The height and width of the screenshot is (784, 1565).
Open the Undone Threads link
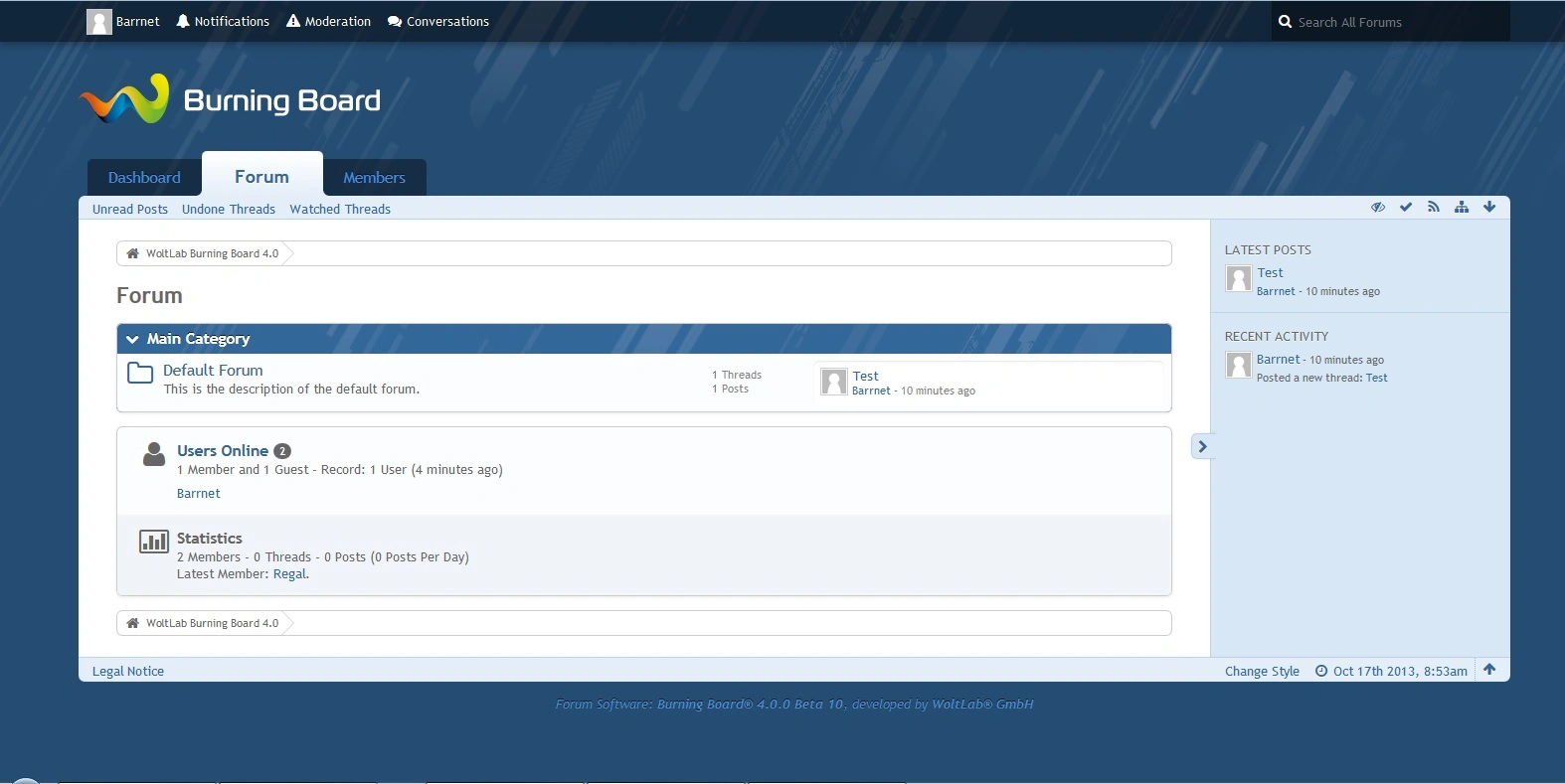coord(229,209)
